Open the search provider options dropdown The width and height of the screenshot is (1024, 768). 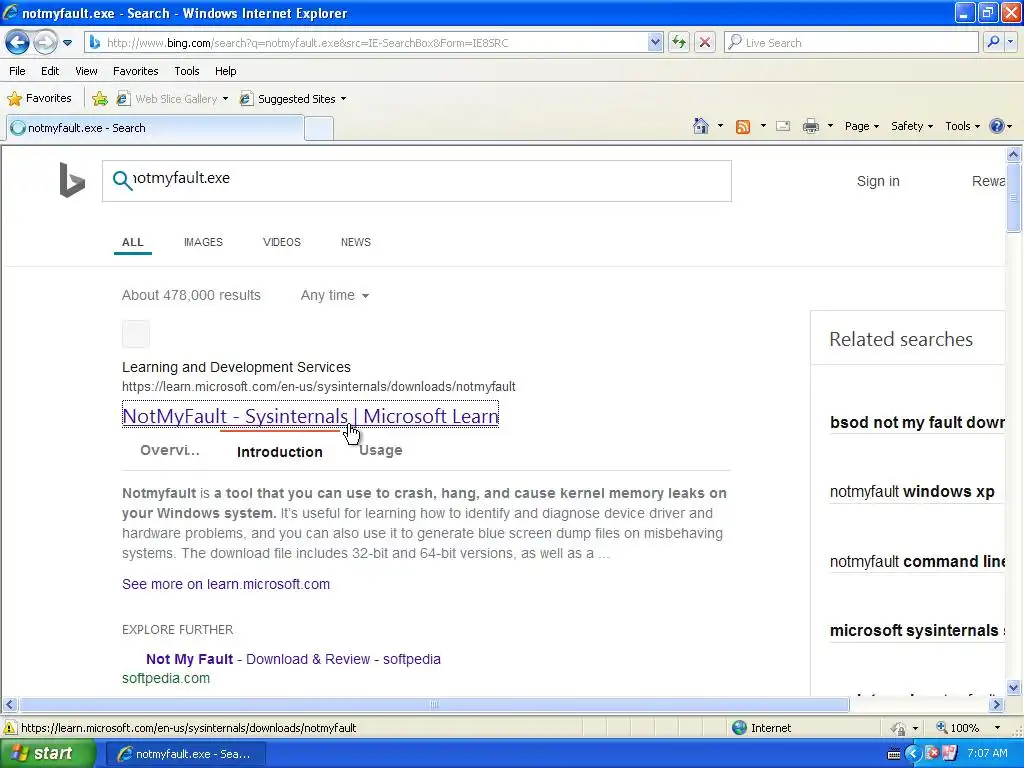(1011, 42)
